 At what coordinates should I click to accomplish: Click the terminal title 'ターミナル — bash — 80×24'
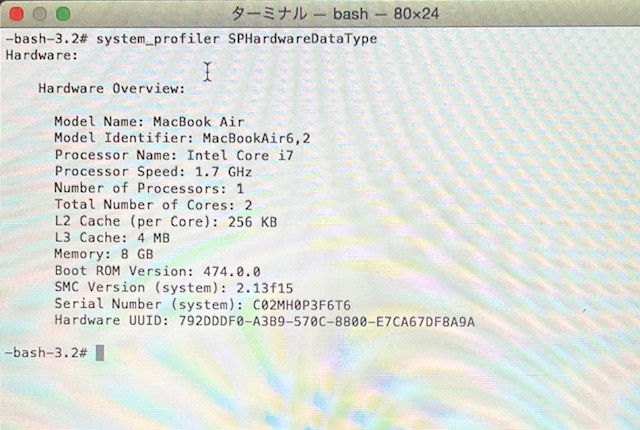[335, 14]
